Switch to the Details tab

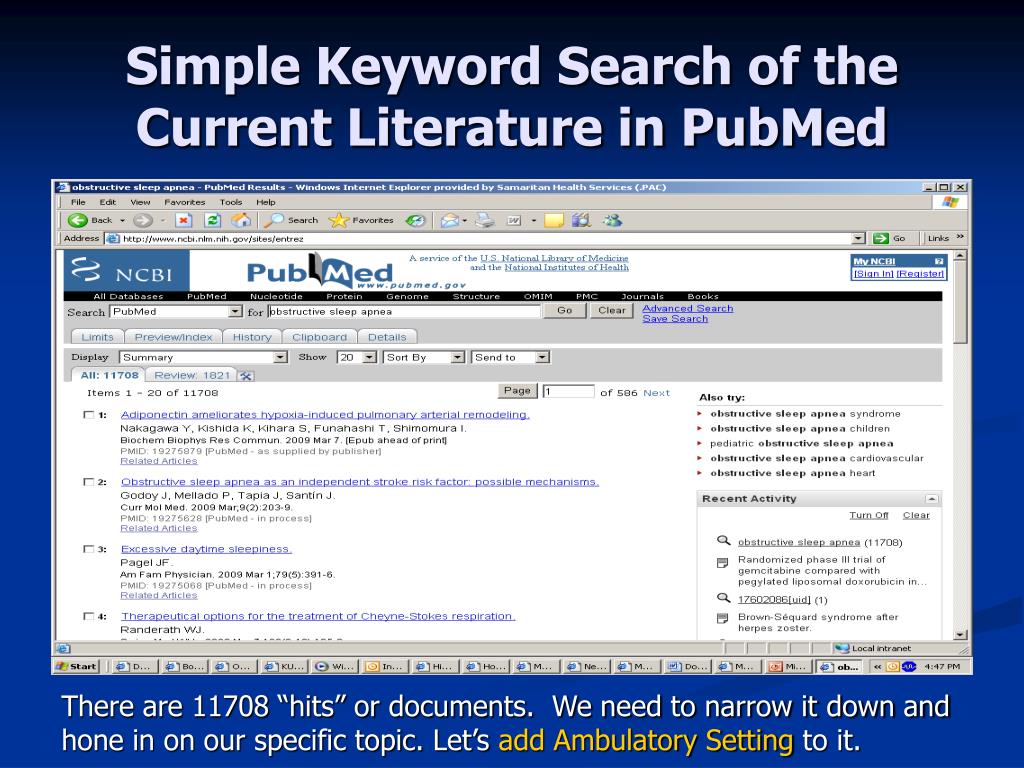(x=387, y=337)
